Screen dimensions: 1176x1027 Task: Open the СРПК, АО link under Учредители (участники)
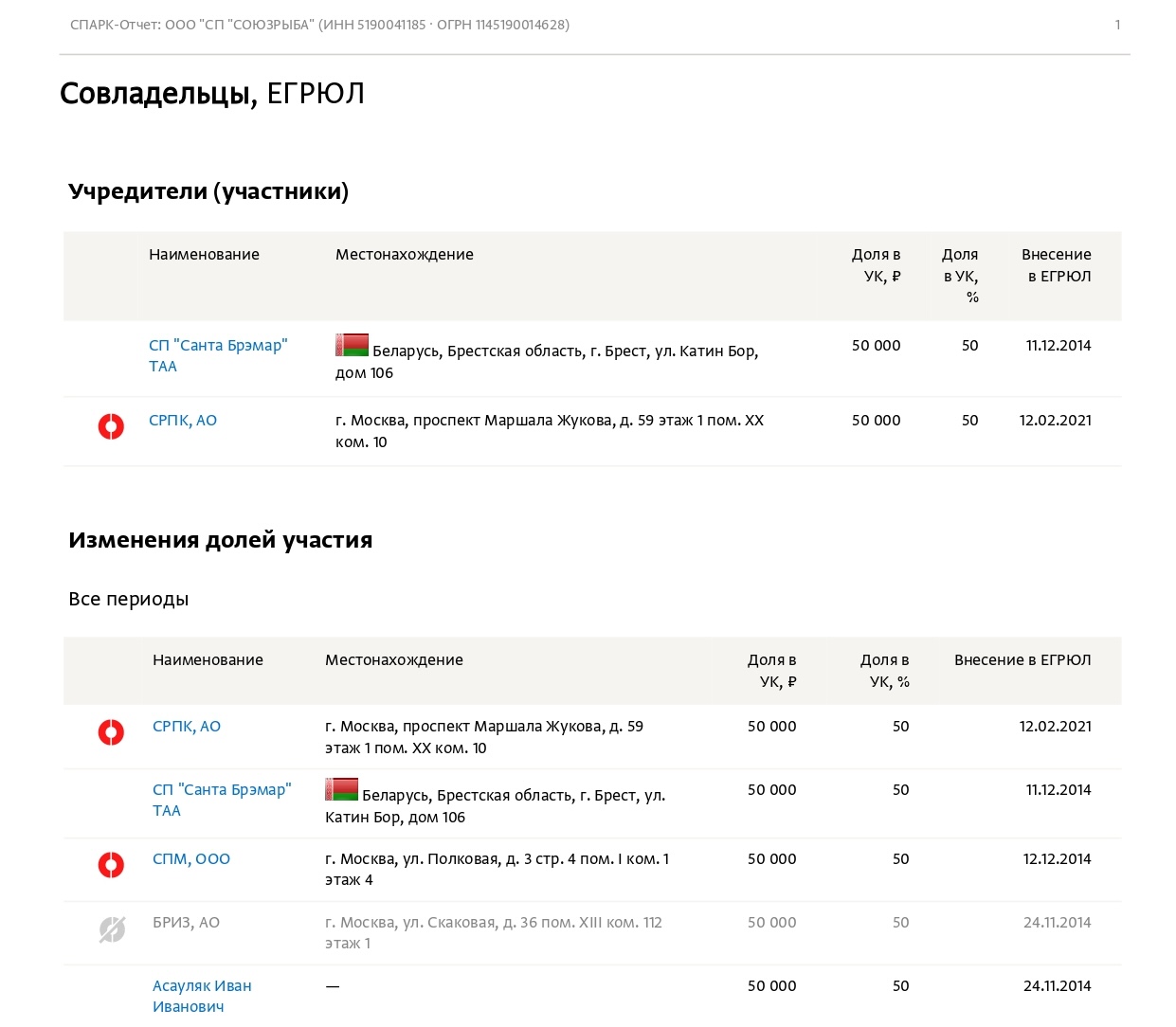183,421
